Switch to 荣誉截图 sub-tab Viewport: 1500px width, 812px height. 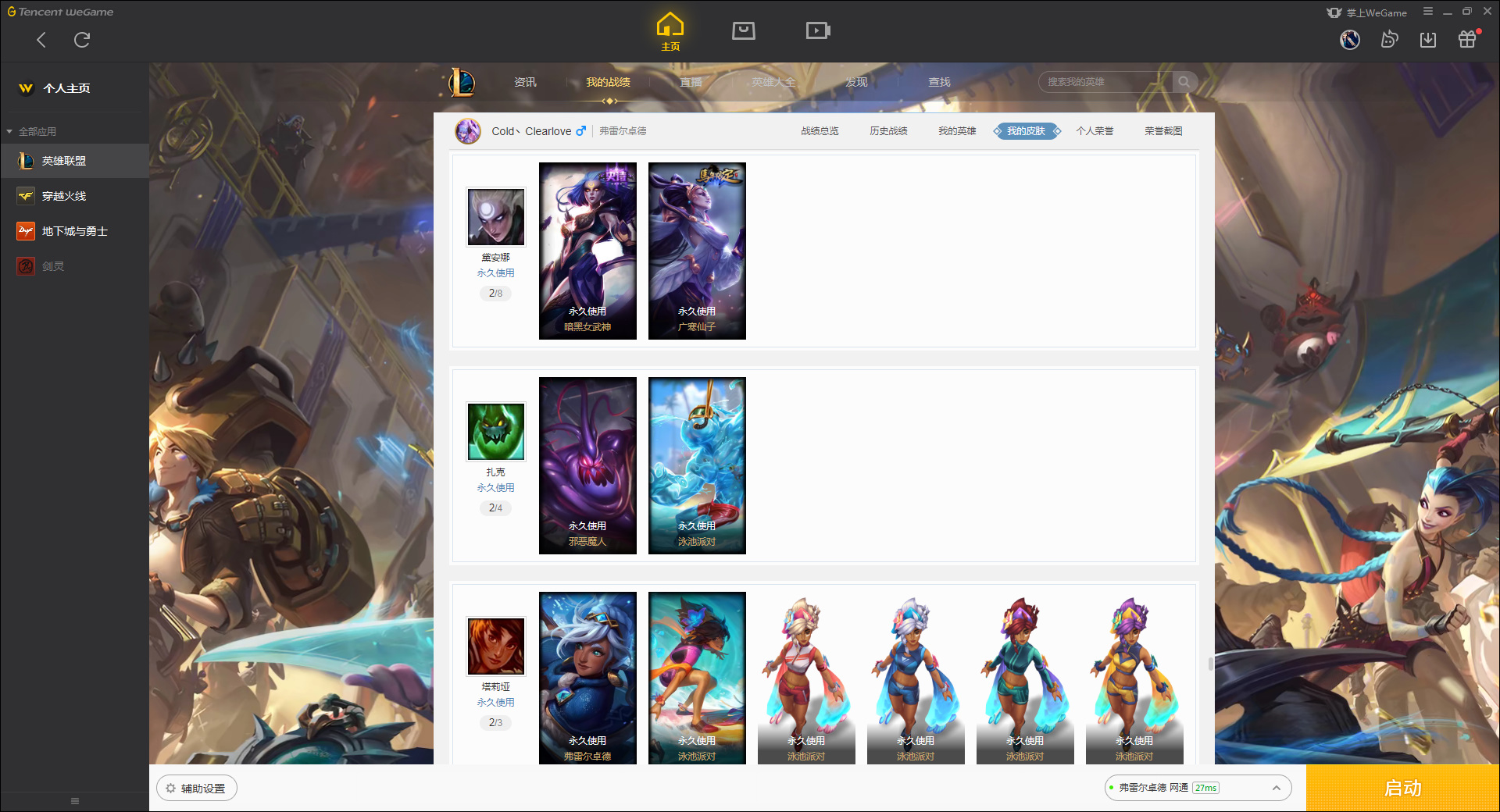click(1163, 131)
